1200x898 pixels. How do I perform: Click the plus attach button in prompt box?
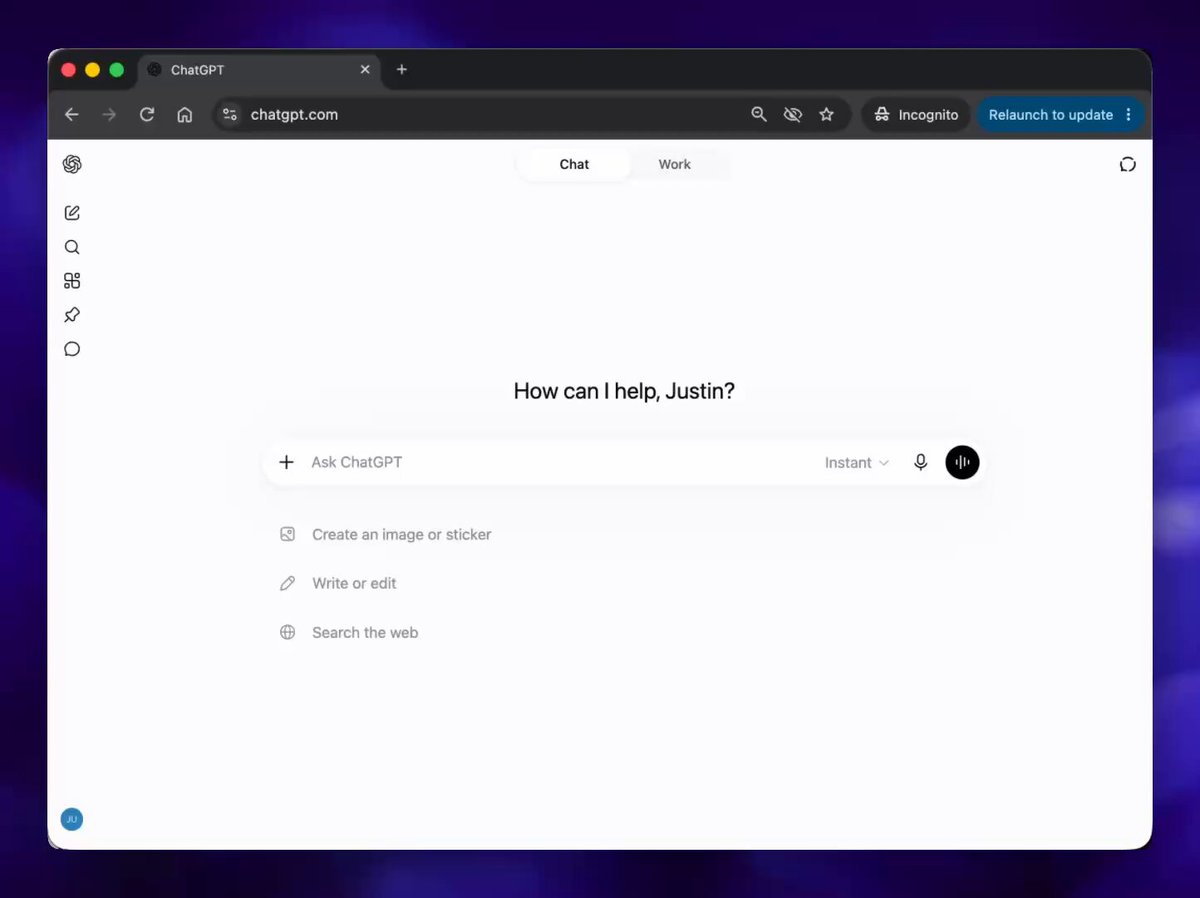(x=287, y=462)
